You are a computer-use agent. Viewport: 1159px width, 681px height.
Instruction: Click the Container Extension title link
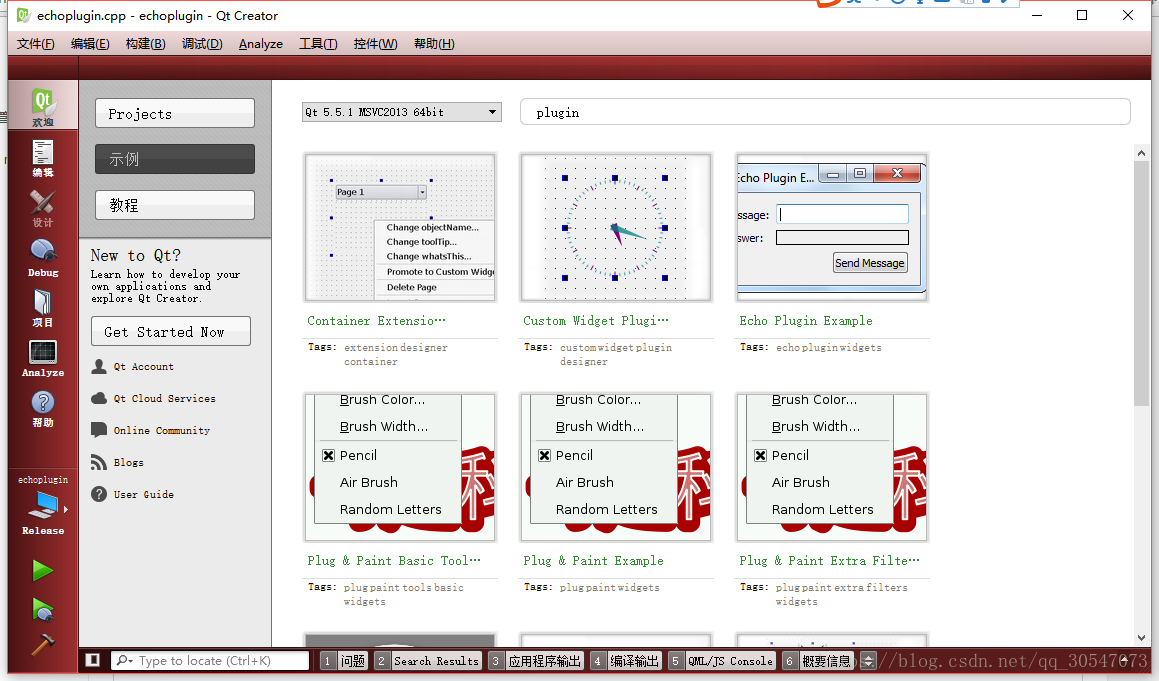(x=376, y=320)
